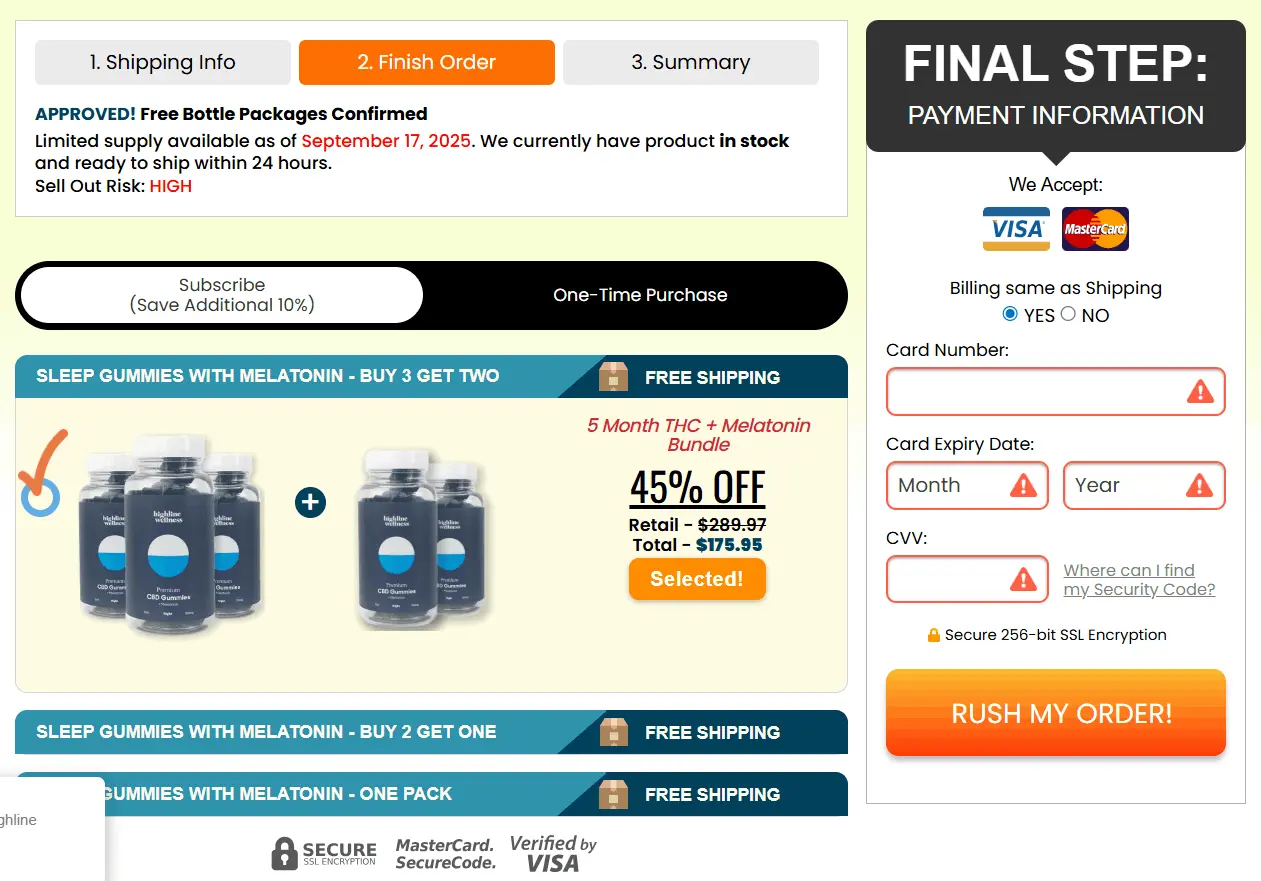The image size is (1261, 881).
Task: Switch to the Subscribe option
Action: coord(222,295)
